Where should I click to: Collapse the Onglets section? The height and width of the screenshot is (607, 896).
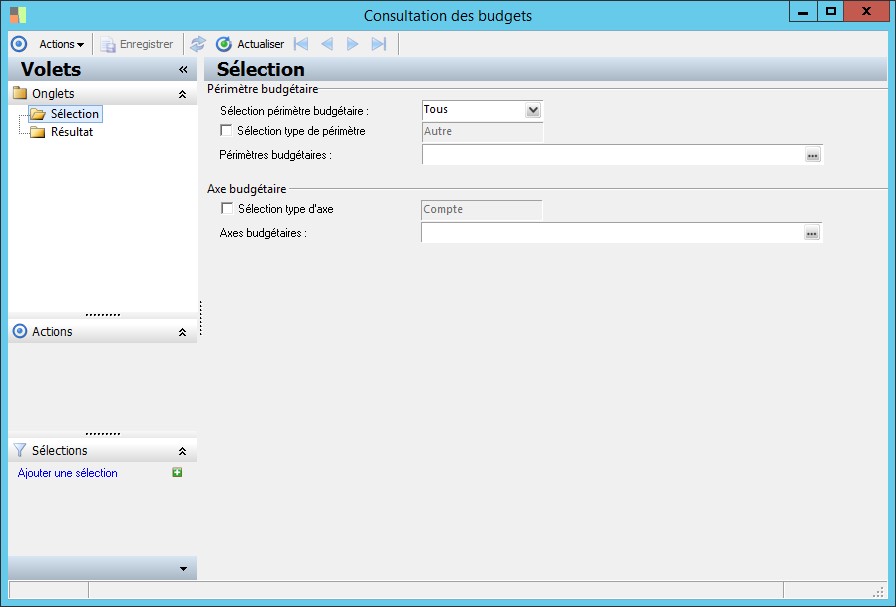pos(182,94)
